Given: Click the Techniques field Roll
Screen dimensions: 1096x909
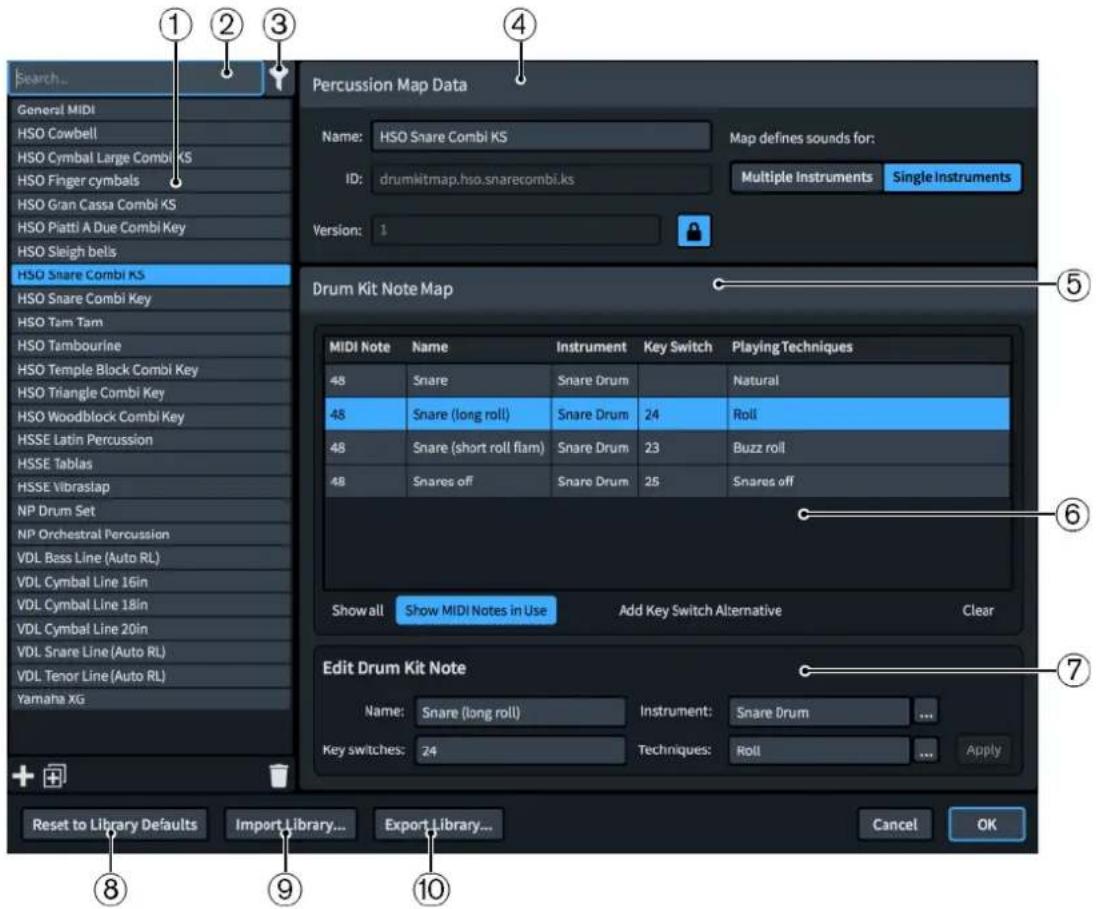Looking at the screenshot, I should [x=819, y=751].
